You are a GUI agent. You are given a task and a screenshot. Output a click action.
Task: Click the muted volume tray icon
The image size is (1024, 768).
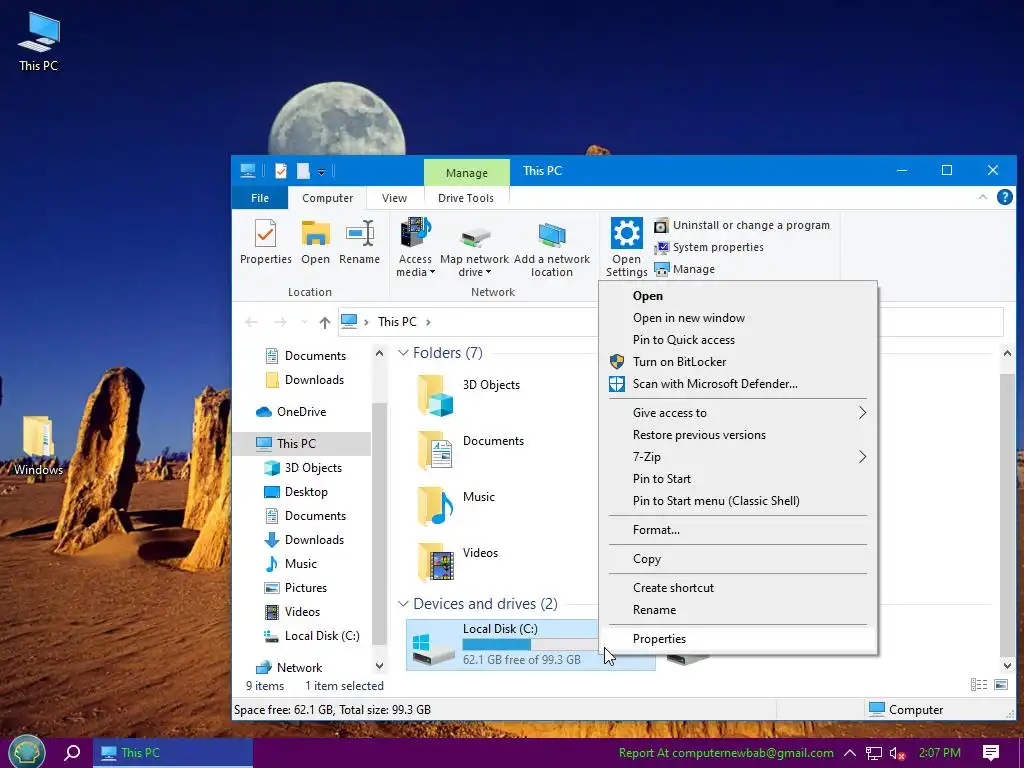(898, 753)
